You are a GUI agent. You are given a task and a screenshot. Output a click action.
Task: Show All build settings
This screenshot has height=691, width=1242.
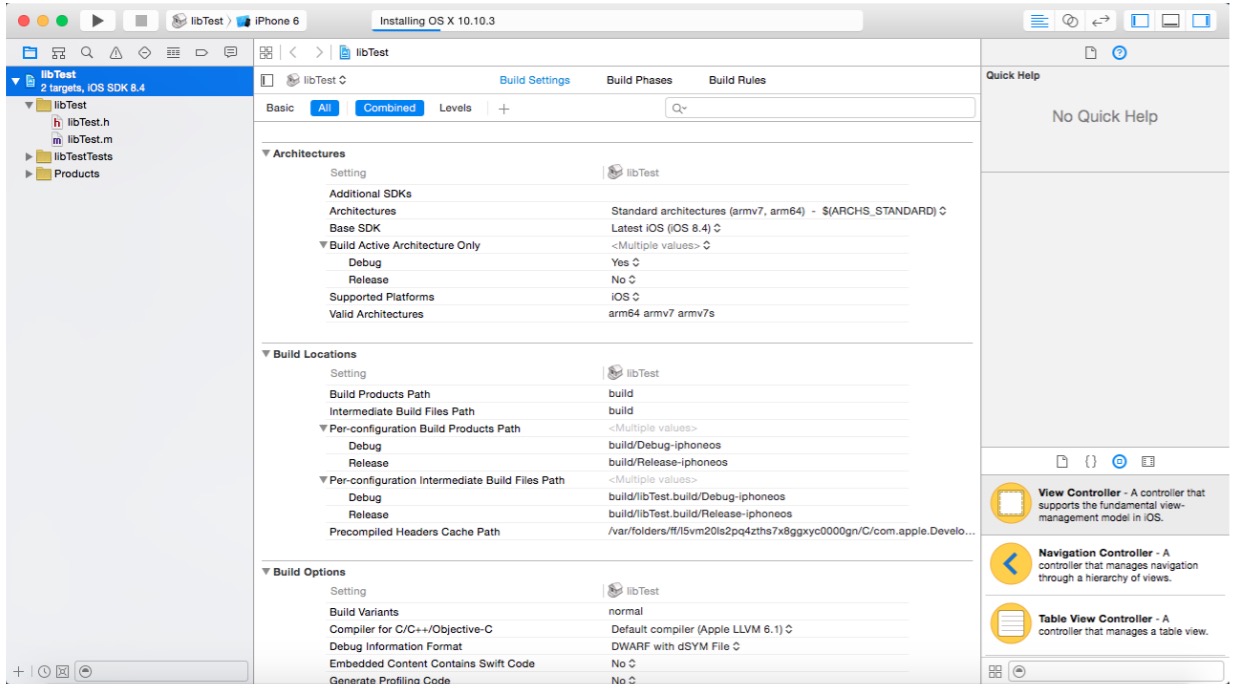[325, 108]
